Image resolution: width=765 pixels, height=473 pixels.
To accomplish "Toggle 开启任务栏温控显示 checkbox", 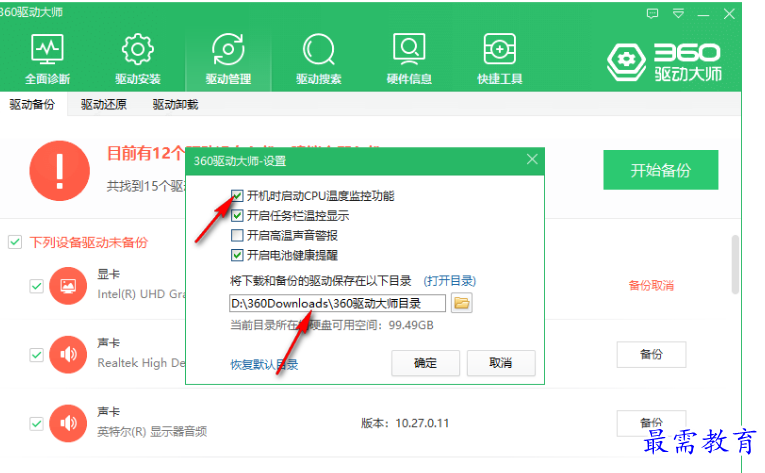I will click(237, 215).
